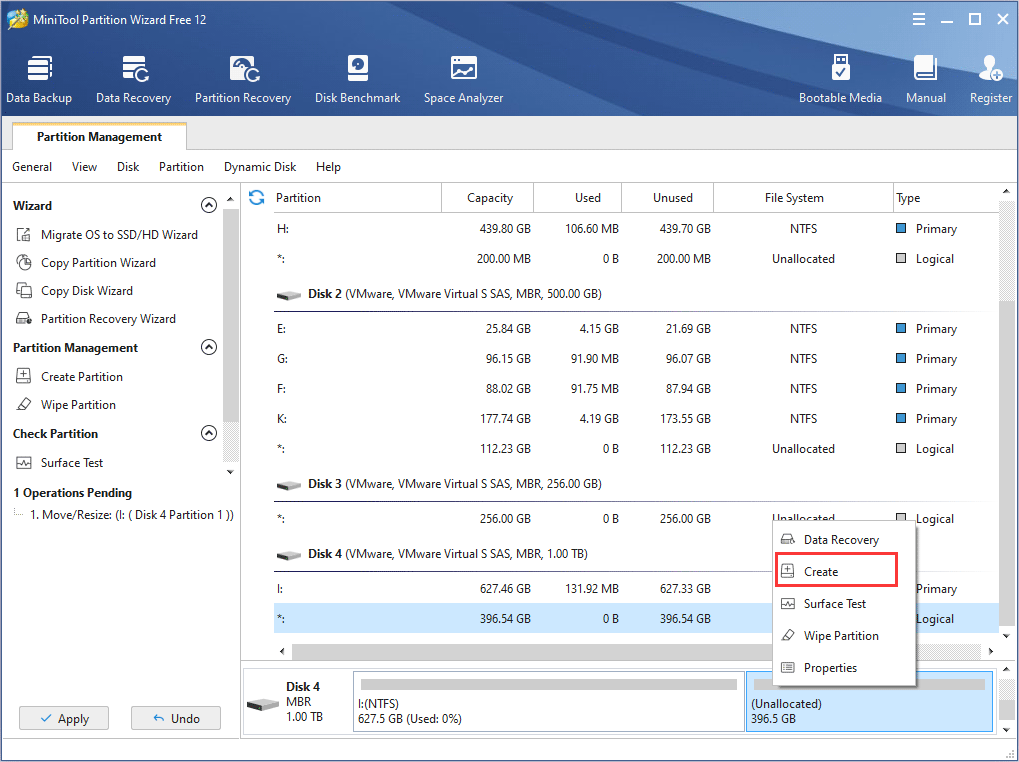Collapse the Partition Management section

(209, 347)
